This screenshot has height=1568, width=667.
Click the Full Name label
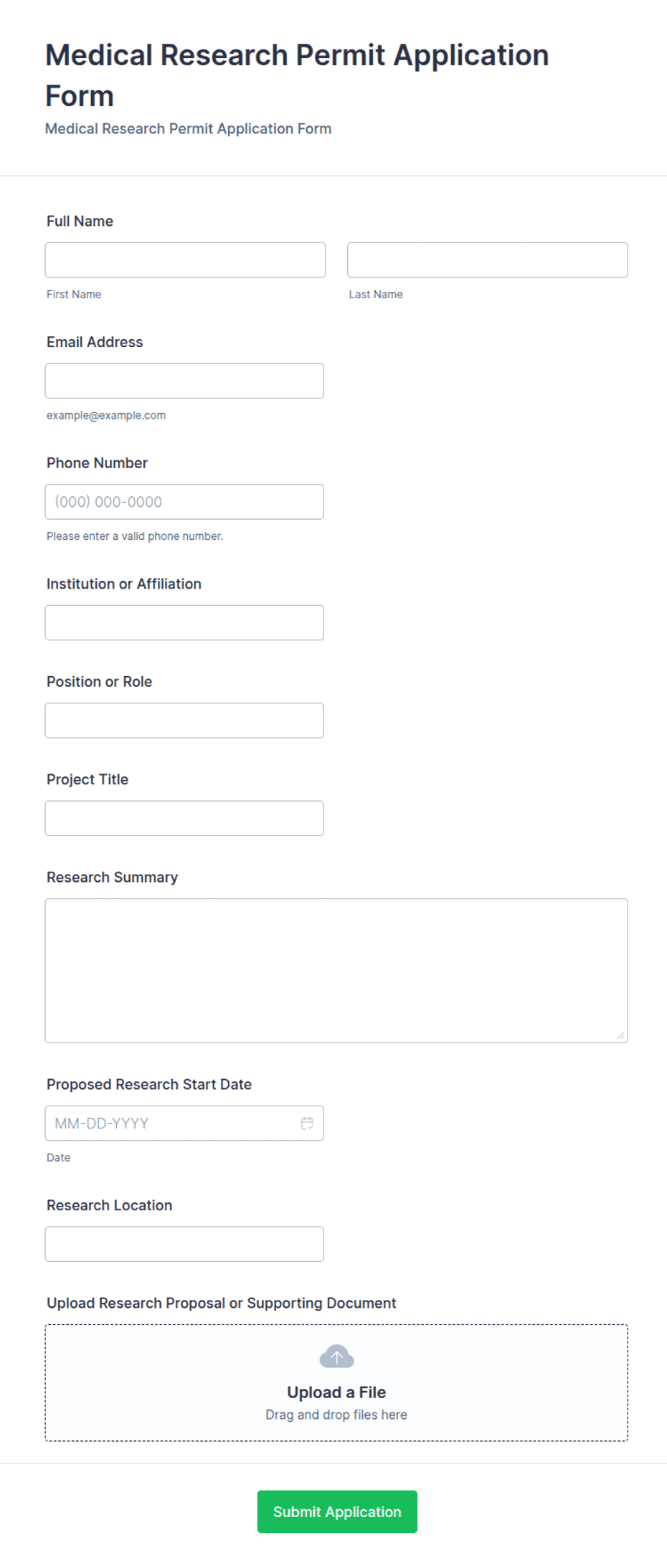pyautogui.click(x=80, y=221)
